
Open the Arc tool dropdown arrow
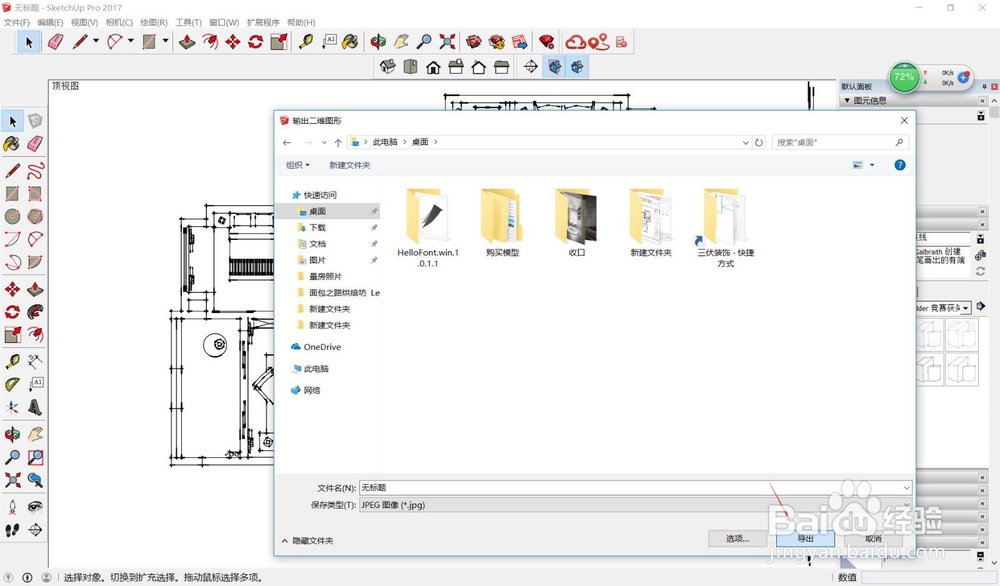click(x=130, y=41)
